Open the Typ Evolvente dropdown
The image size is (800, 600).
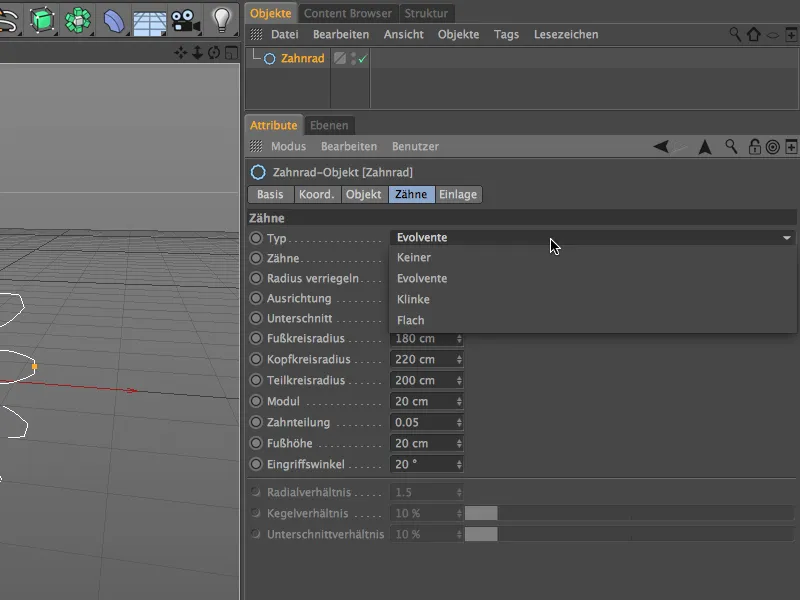593,238
